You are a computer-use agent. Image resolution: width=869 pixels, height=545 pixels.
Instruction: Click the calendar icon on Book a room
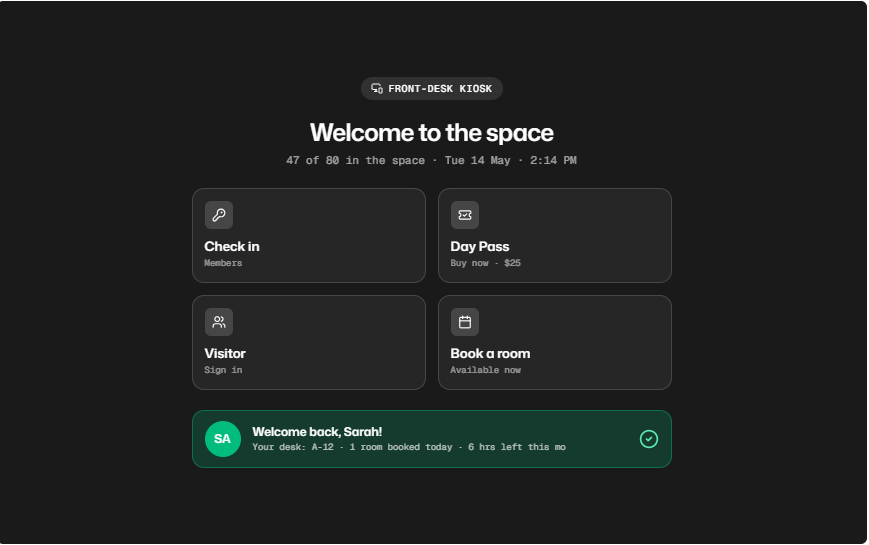tap(465, 322)
